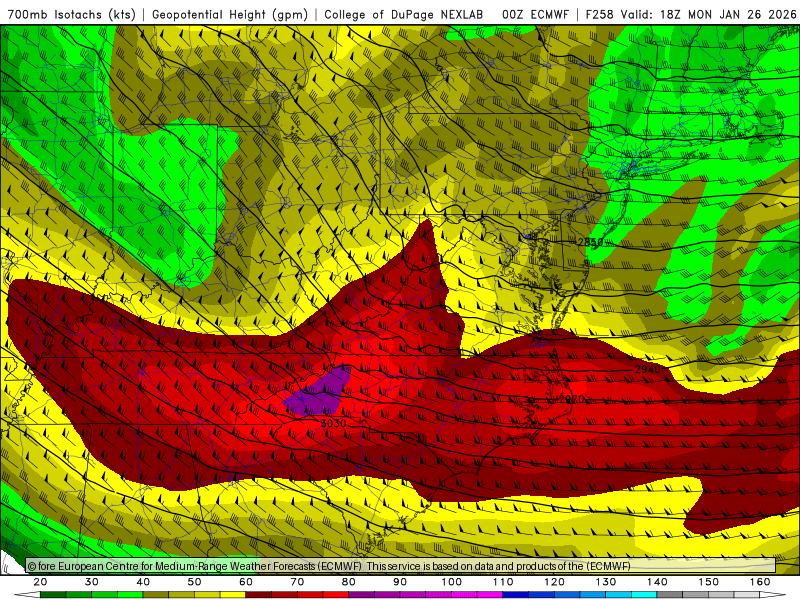Click the 40 value on the legend scale
The width and height of the screenshot is (800, 600).
pos(143,582)
